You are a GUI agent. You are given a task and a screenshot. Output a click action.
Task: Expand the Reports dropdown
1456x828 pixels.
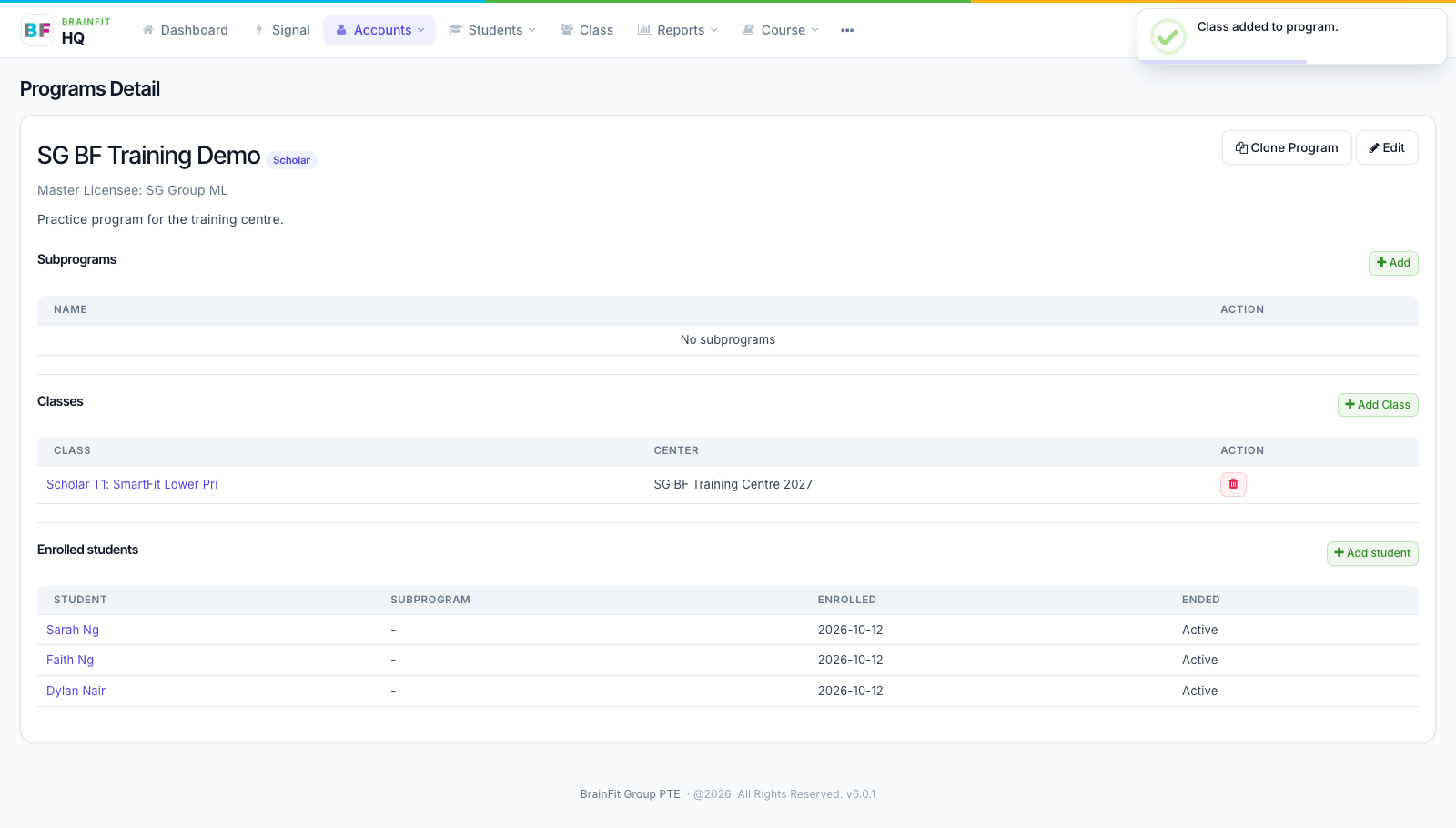678,30
